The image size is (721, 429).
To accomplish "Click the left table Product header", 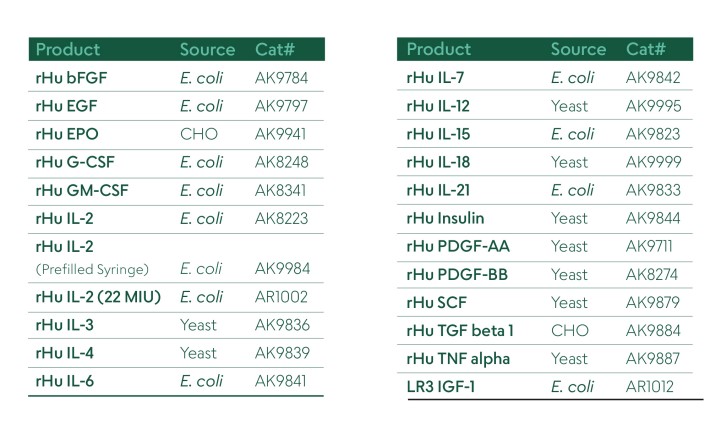I will pyautogui.click(x=67, y=49).
